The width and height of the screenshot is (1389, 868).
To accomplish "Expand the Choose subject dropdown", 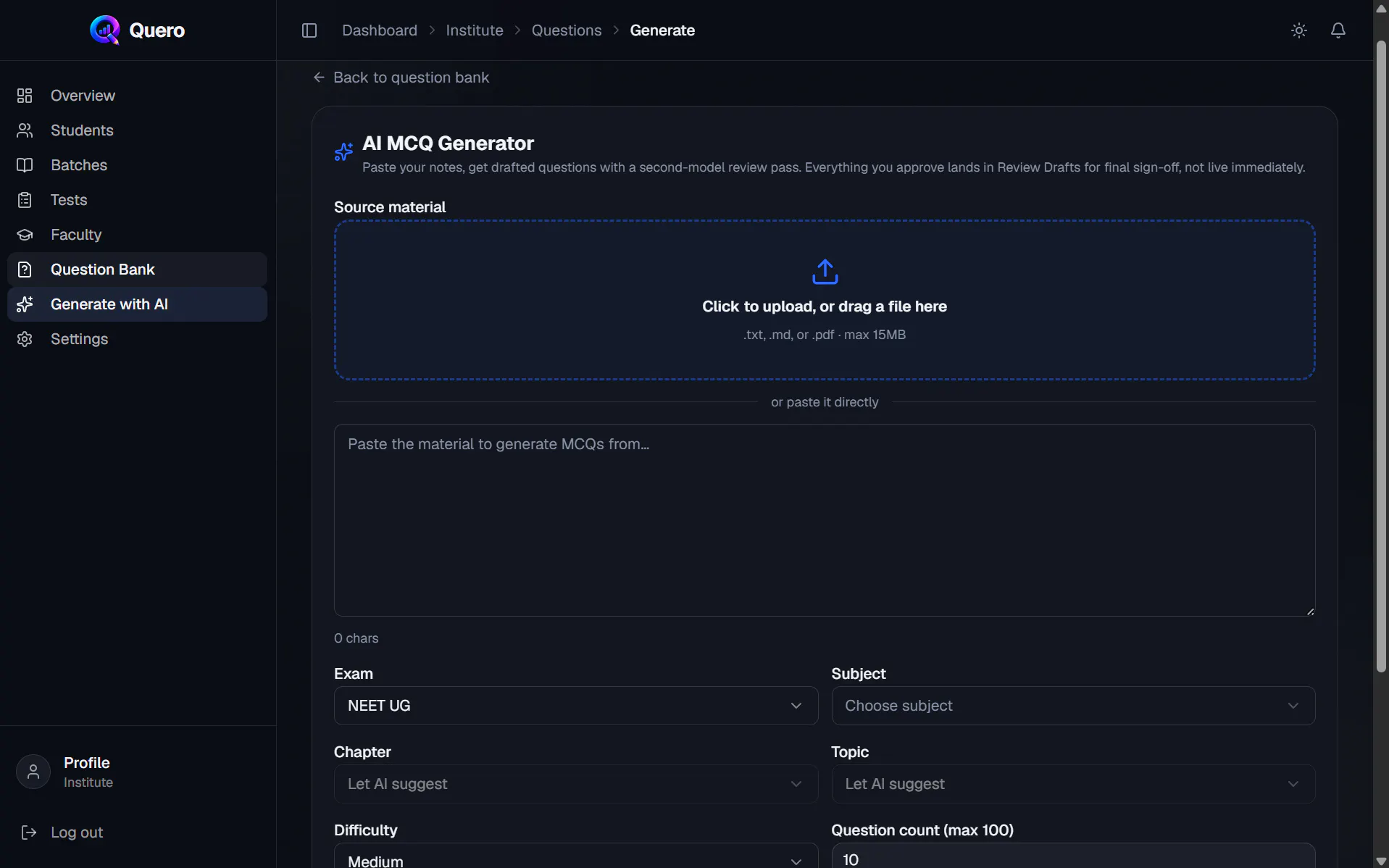I will (1072, 706).
